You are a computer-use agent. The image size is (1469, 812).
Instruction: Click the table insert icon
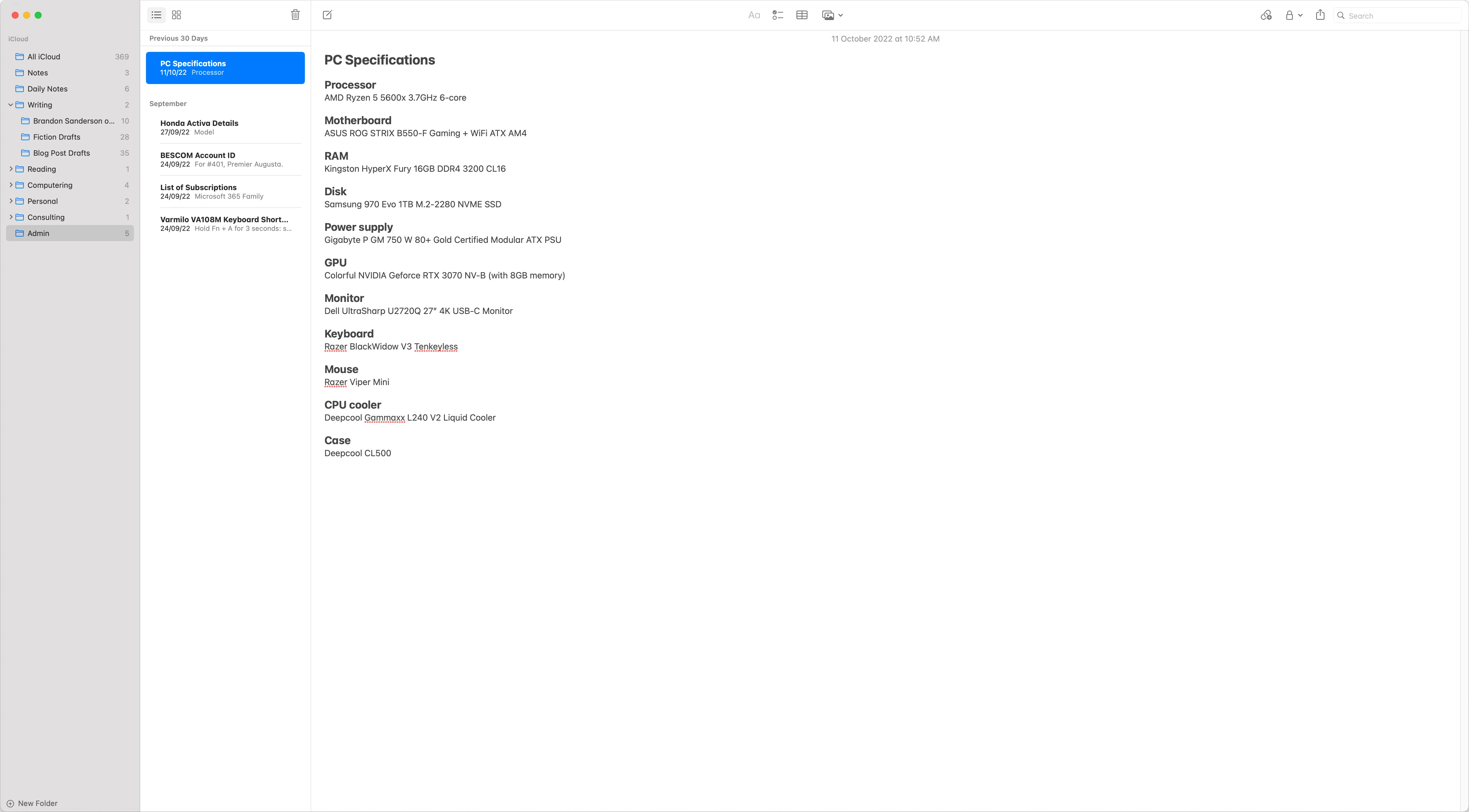(x=803, y=15)
